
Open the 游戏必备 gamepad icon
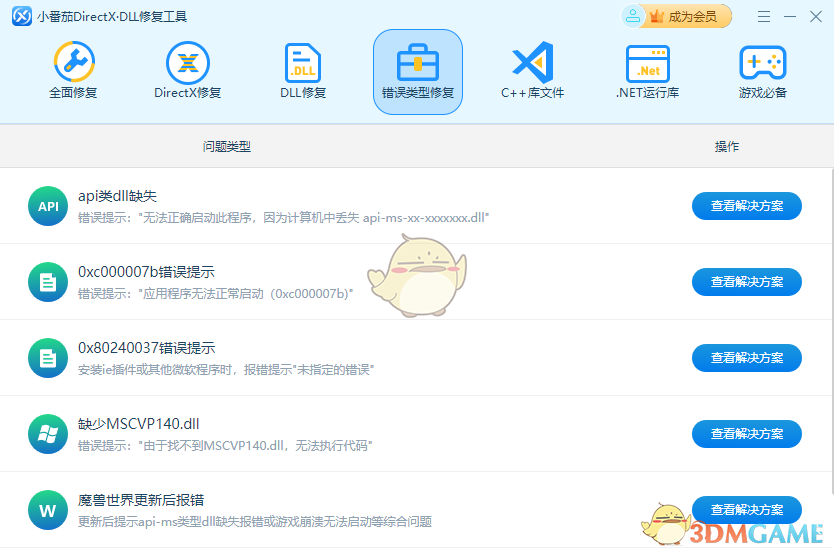coord(763,63)
